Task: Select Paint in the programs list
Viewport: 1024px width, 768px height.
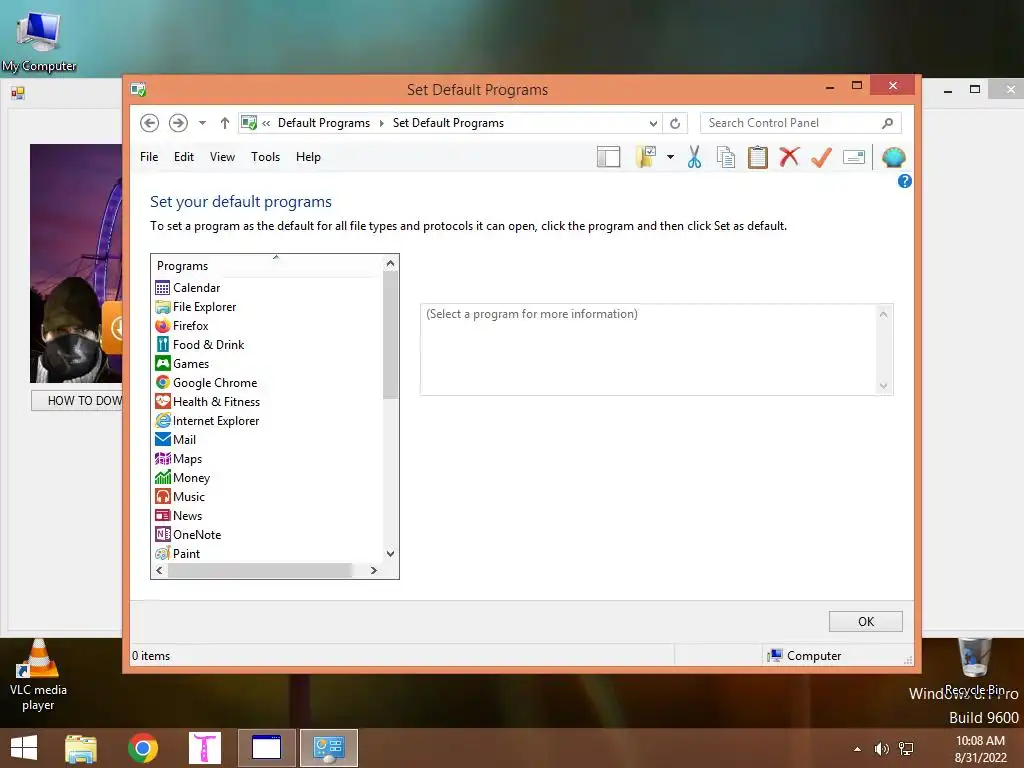Action: (x=186, y=554)
